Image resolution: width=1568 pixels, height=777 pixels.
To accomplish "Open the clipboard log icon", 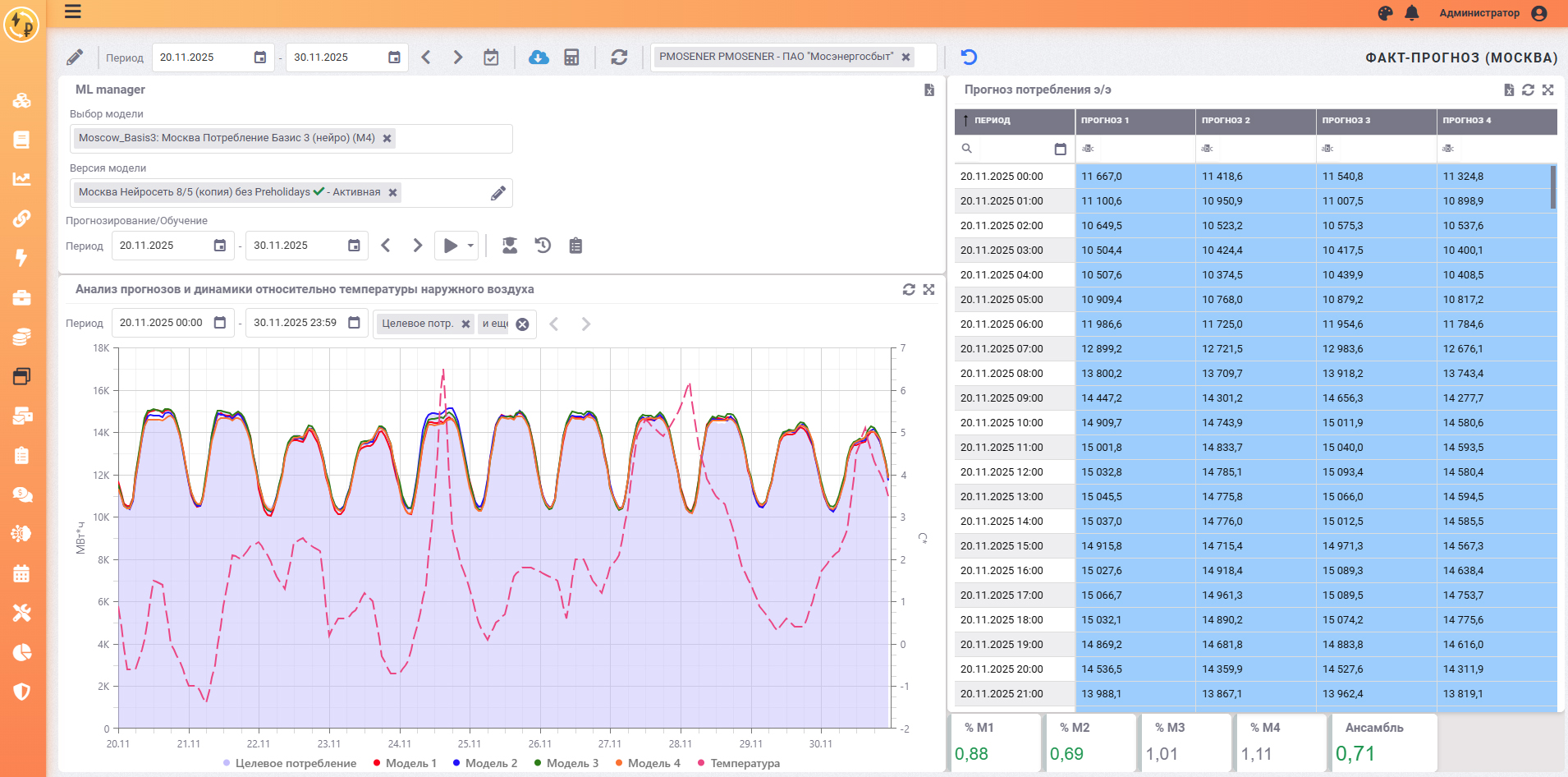I will point(575,245).
